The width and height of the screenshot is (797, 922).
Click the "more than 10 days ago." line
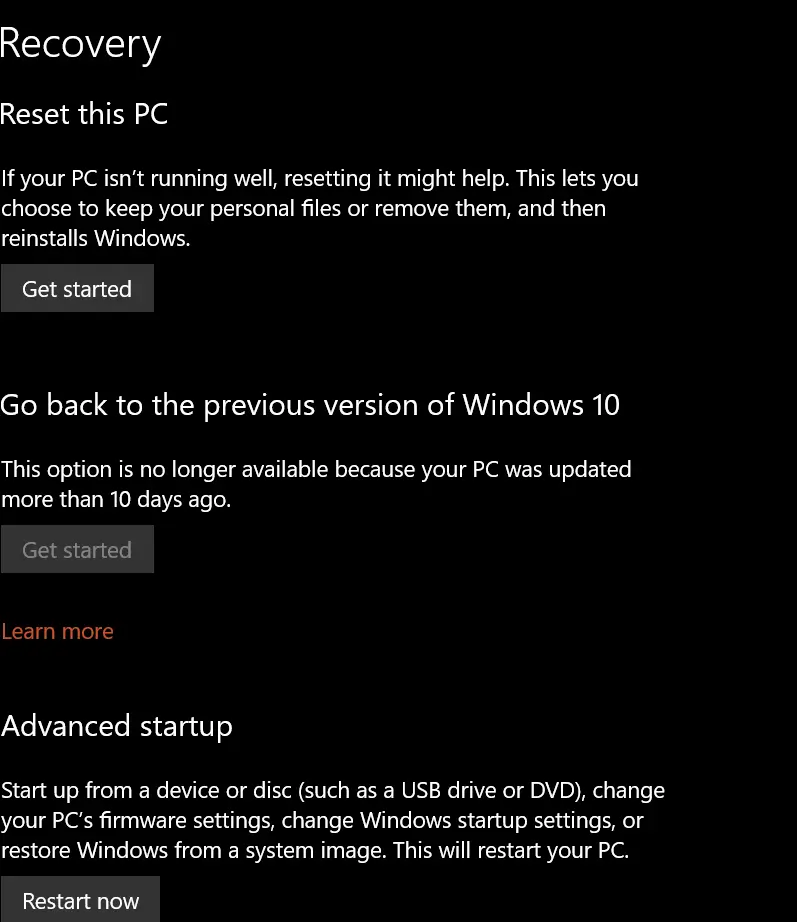coord(116,499)
